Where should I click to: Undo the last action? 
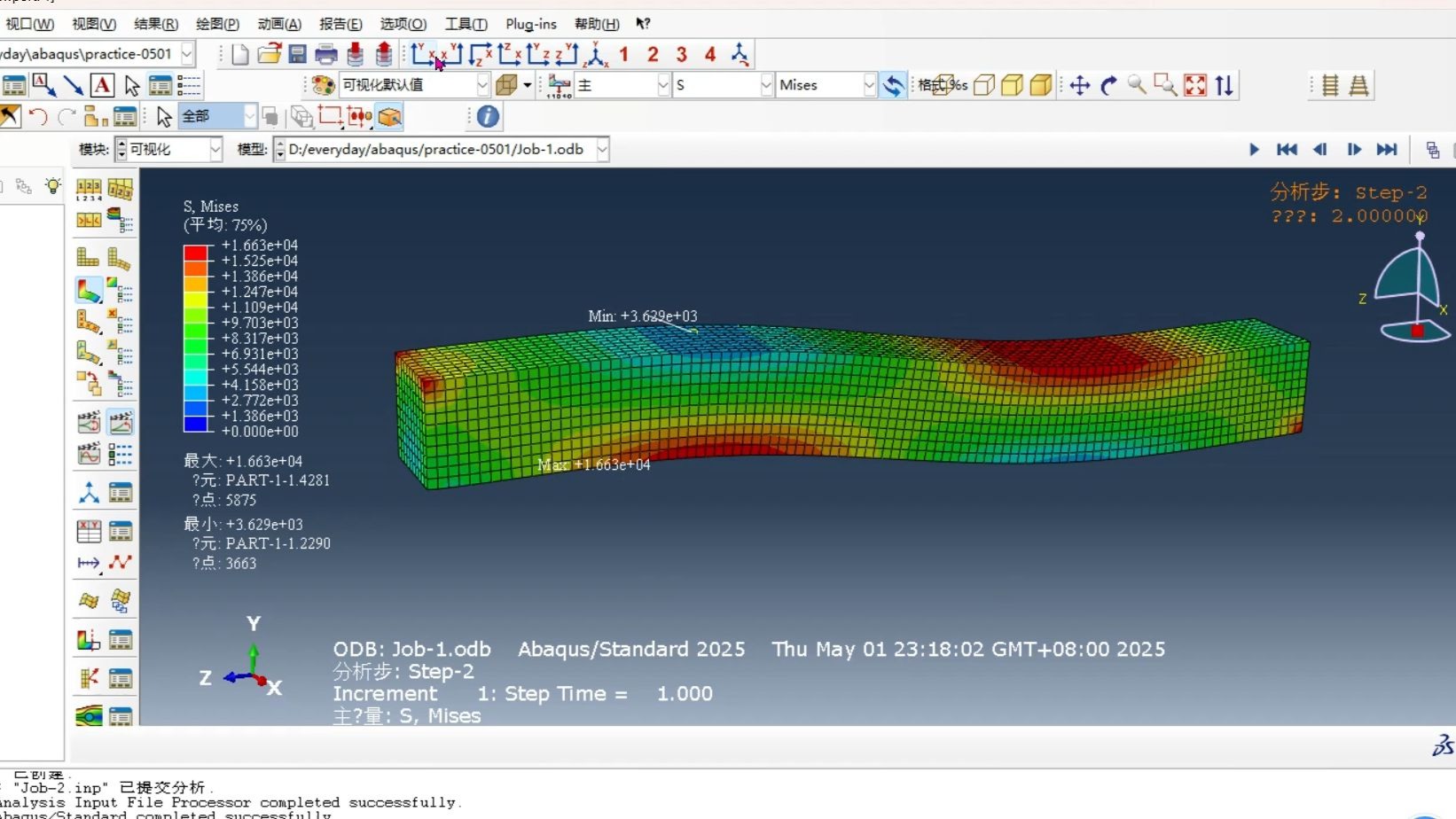pyautogui.click(x=38, y=116)
